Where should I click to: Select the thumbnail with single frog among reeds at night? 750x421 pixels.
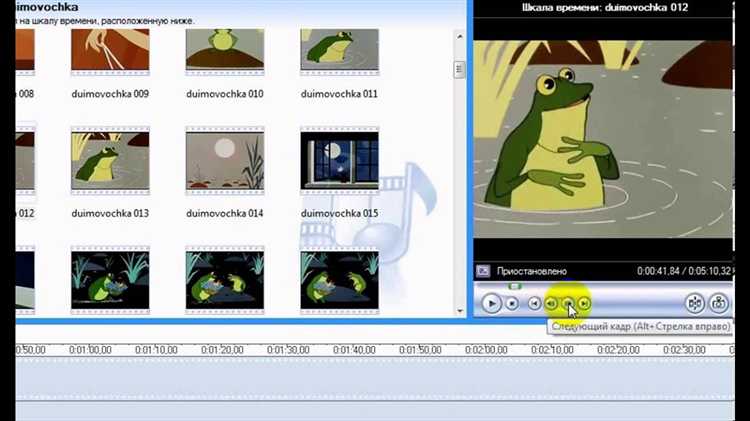[110, 280]
